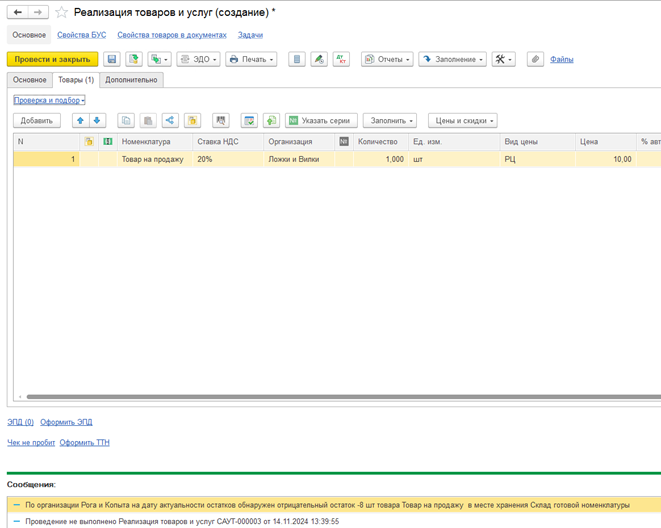The width and height of the screenshot is (661, 528).
Task: Click the Количество column header
Action: [381, 142]
